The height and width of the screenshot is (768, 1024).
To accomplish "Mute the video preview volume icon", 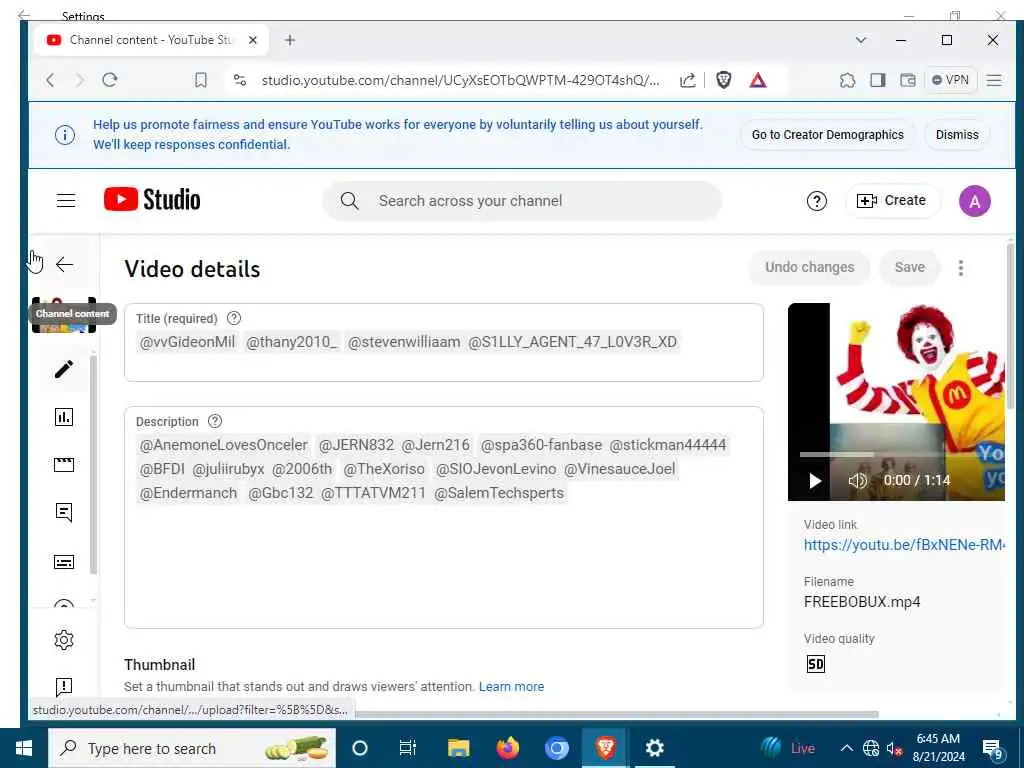I will (857, 481).
